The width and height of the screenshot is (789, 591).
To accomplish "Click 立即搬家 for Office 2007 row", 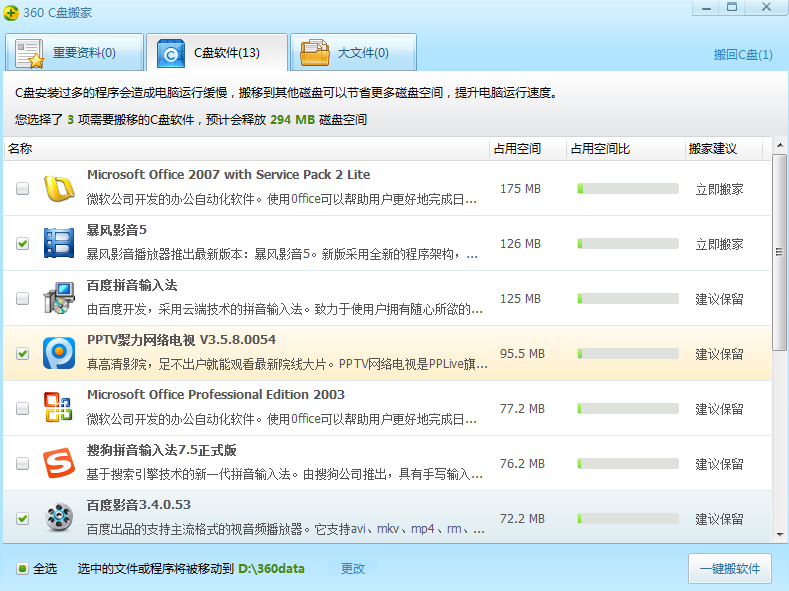I will click(719, 189).
